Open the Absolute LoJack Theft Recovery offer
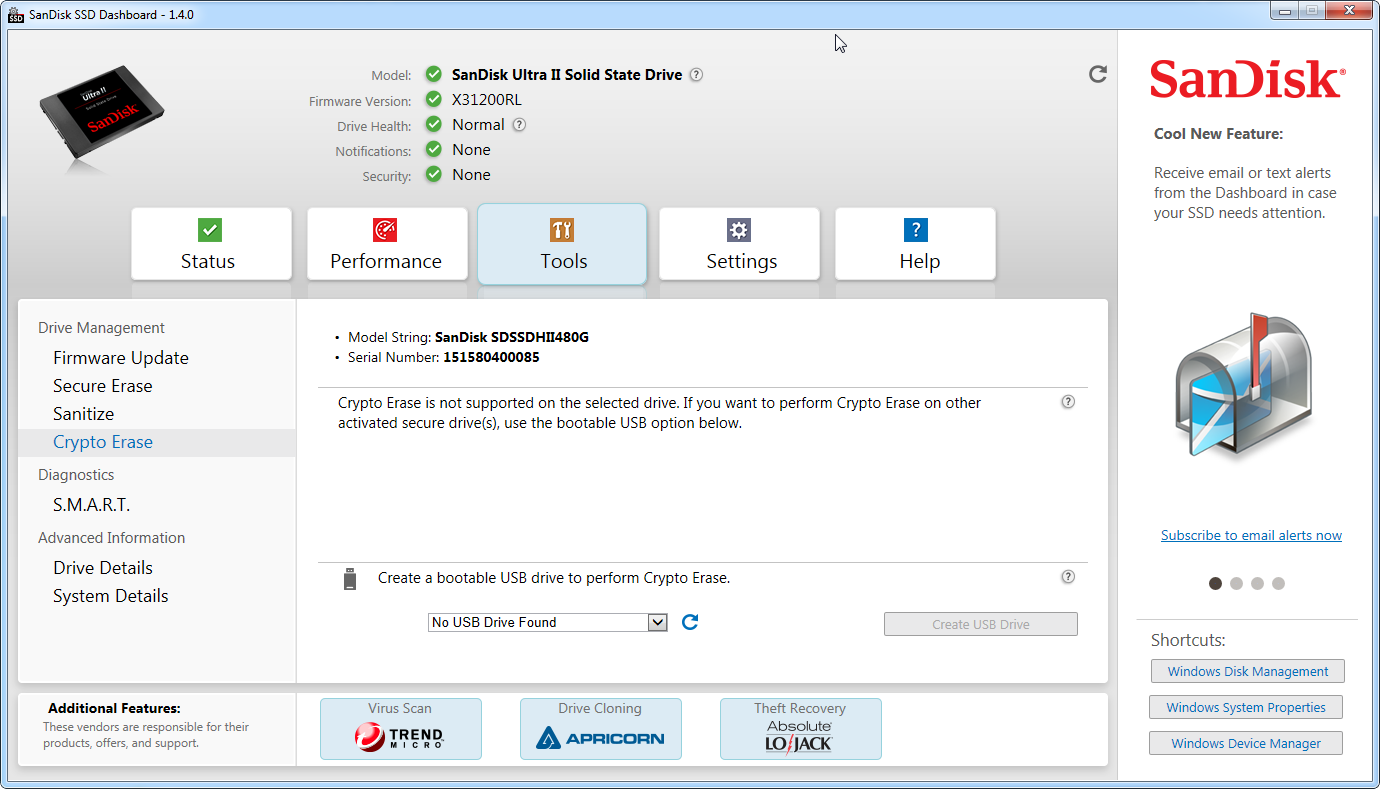Viewport: 1380px width, 789px height. point(801,729)
